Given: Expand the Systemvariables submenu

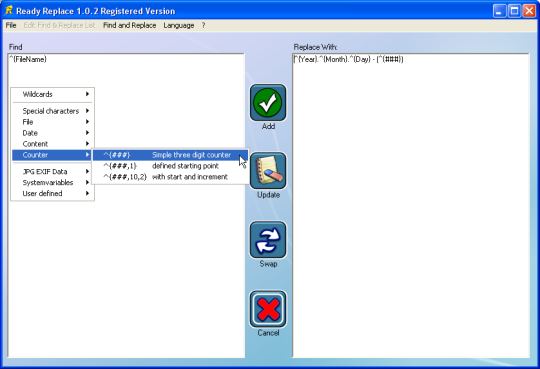Looking at the screenshot, I should [x=52, y=183].
